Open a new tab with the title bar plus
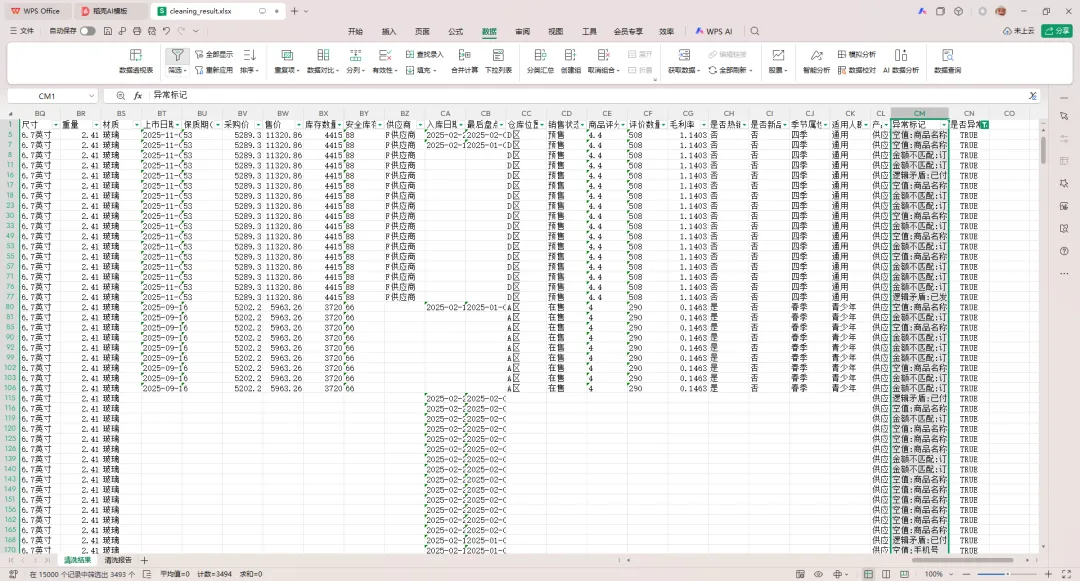1080x581 pixels. (x=294, y=11)
